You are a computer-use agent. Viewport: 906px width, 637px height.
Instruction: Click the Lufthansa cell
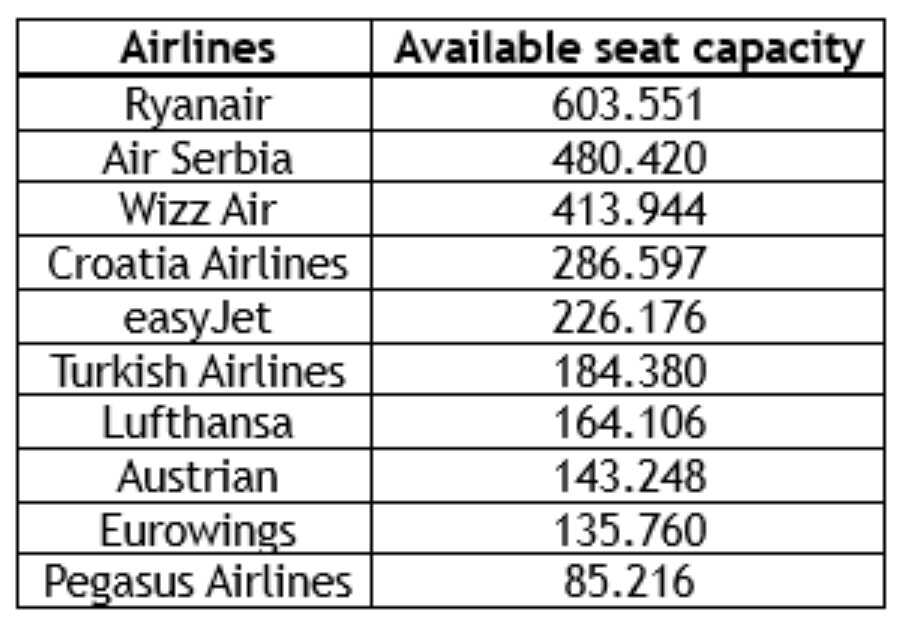(197, 423)
